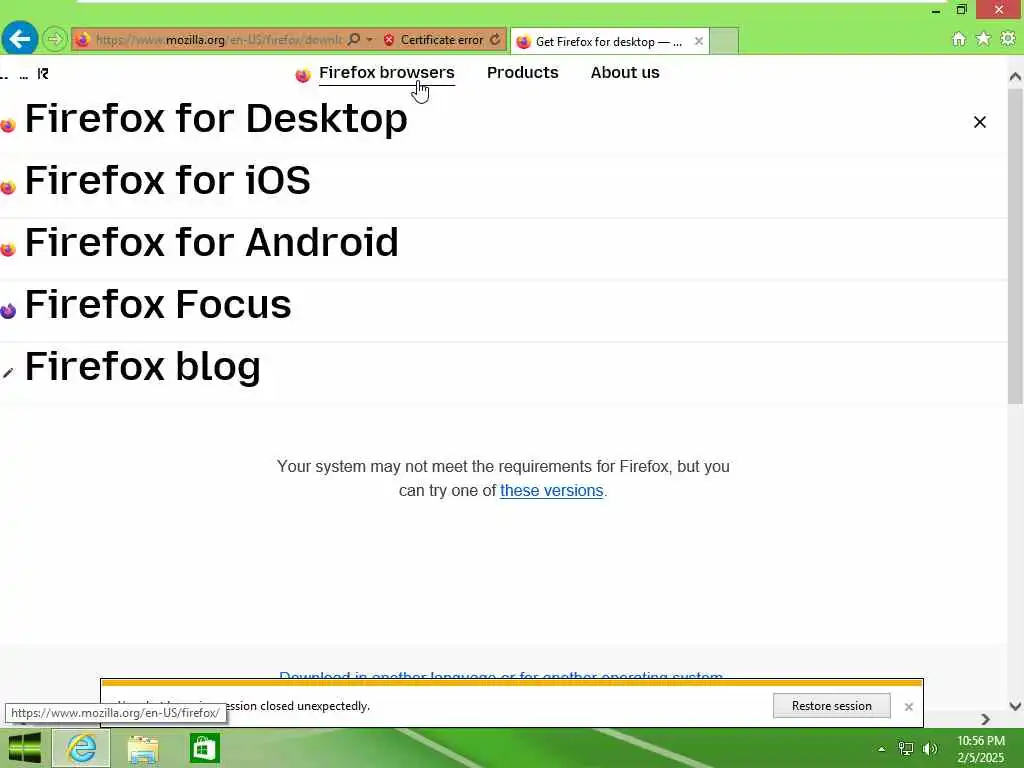Open the download in another language link
The width and height of the screenshot is (1024, 768).
501,675
